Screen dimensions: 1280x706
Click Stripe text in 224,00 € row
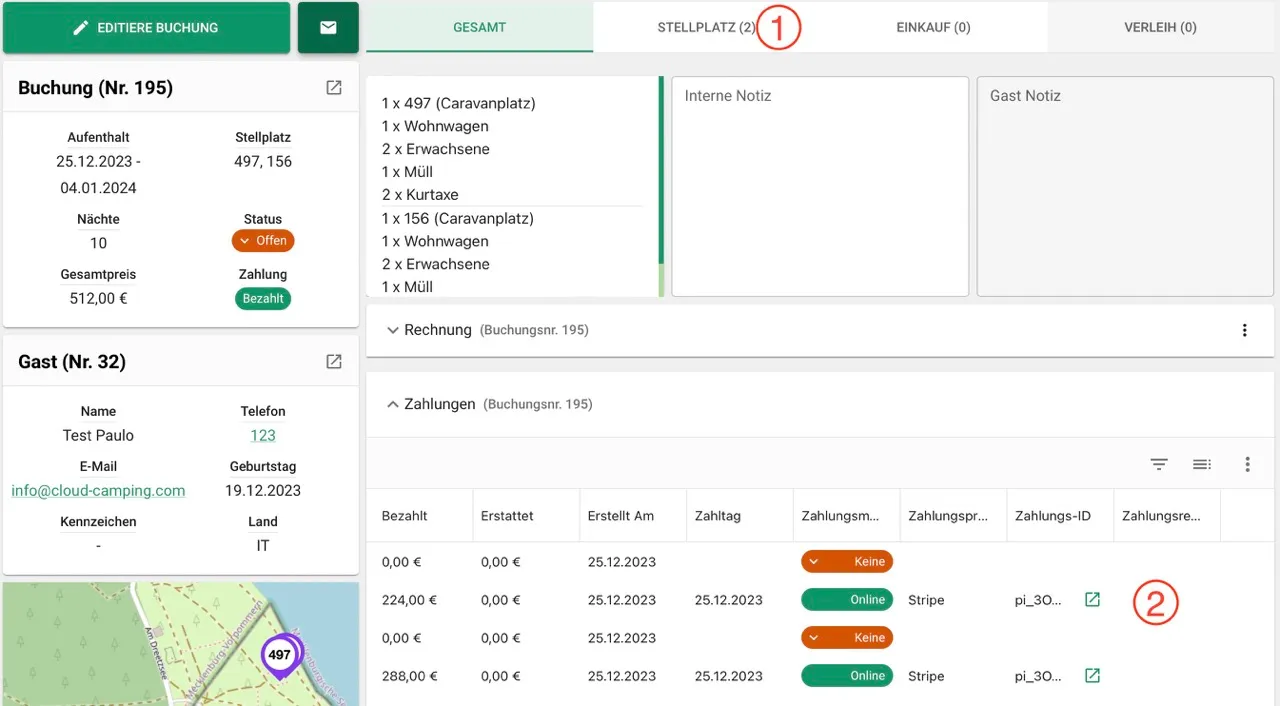tap(926, 600)
